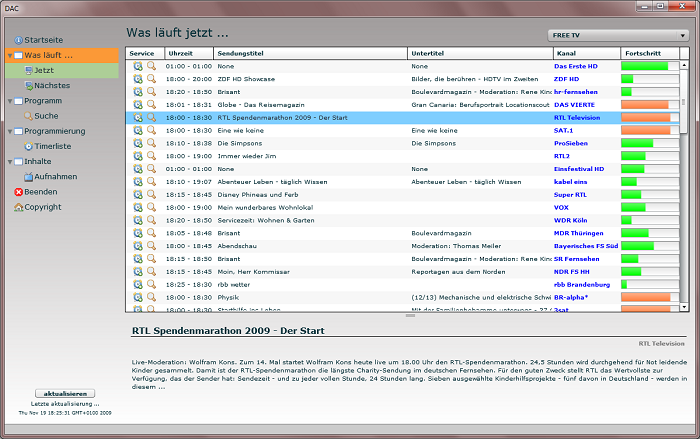The image size is (700, 439).
Task: Collapse the Programm tree node arrow
Action: [10, 101]
